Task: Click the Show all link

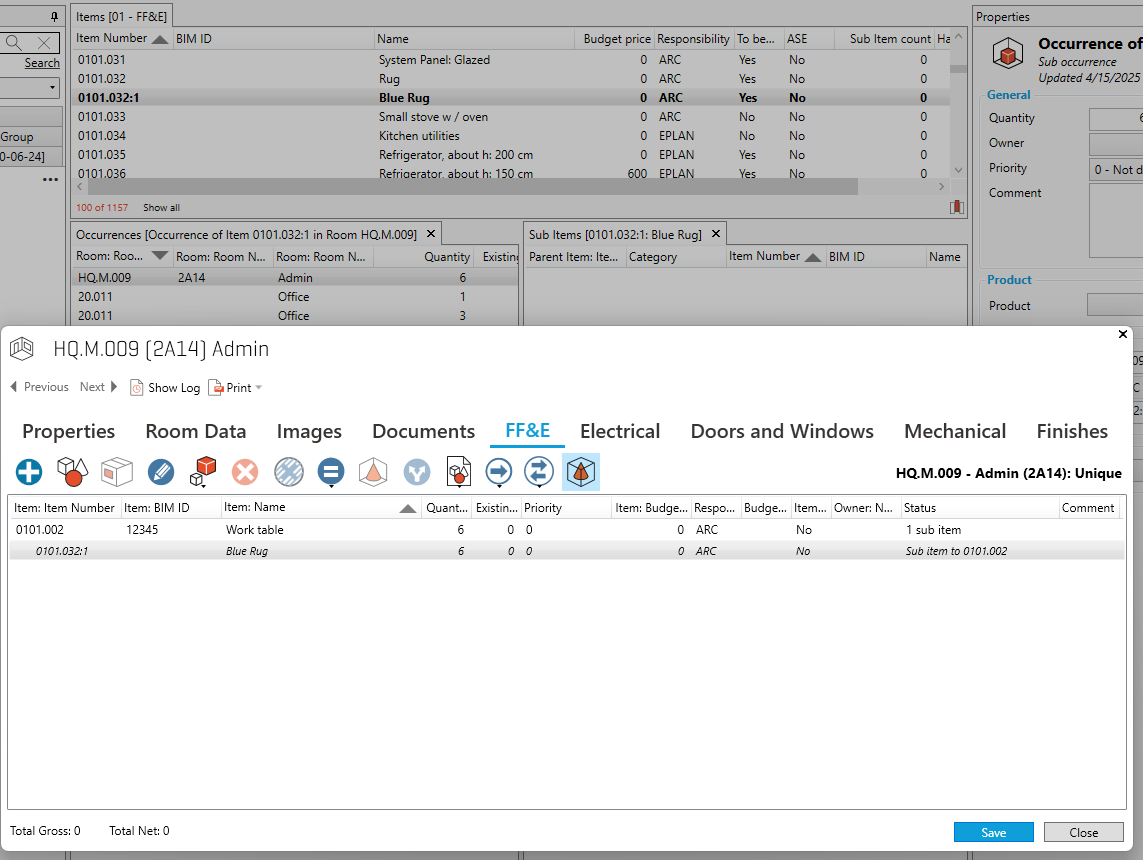Action: 161,208
